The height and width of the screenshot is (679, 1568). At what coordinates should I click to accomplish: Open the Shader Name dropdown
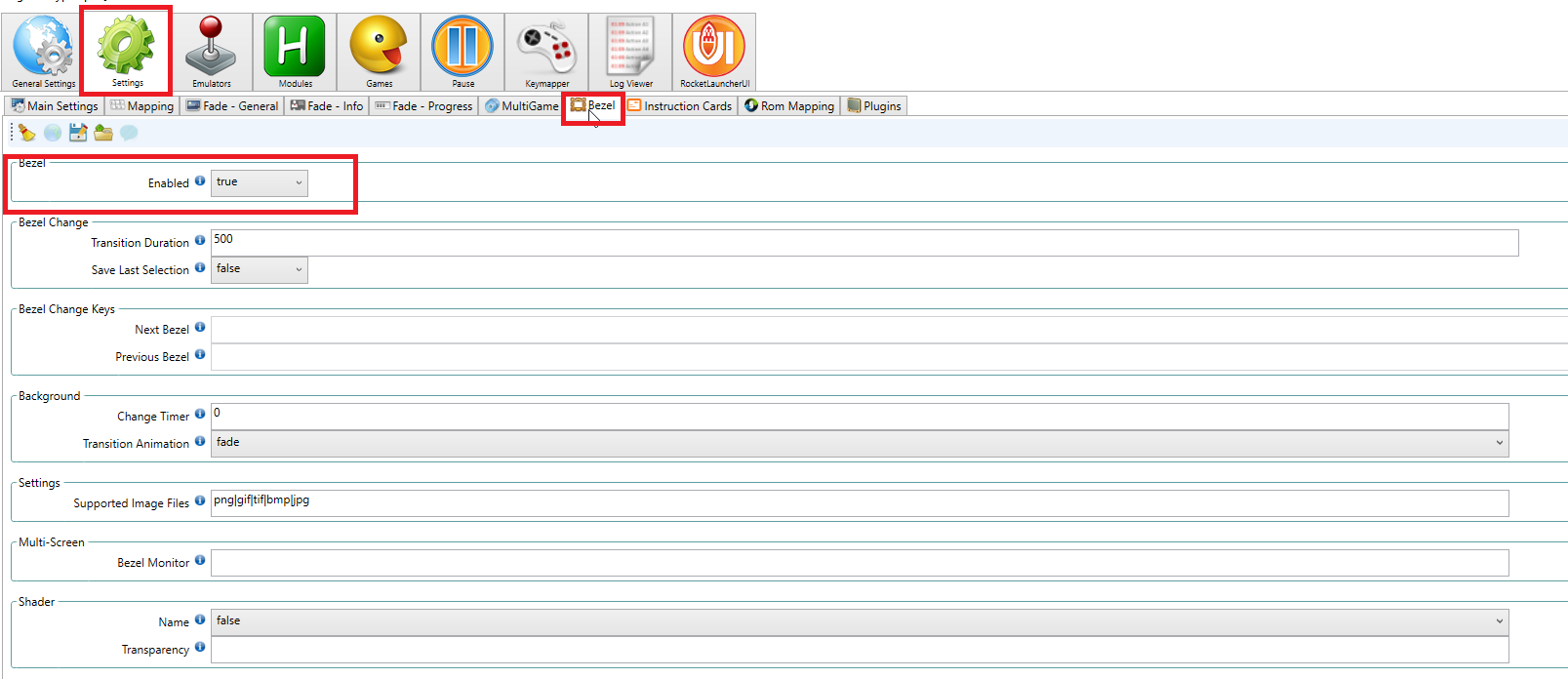(x=859, y=621)
